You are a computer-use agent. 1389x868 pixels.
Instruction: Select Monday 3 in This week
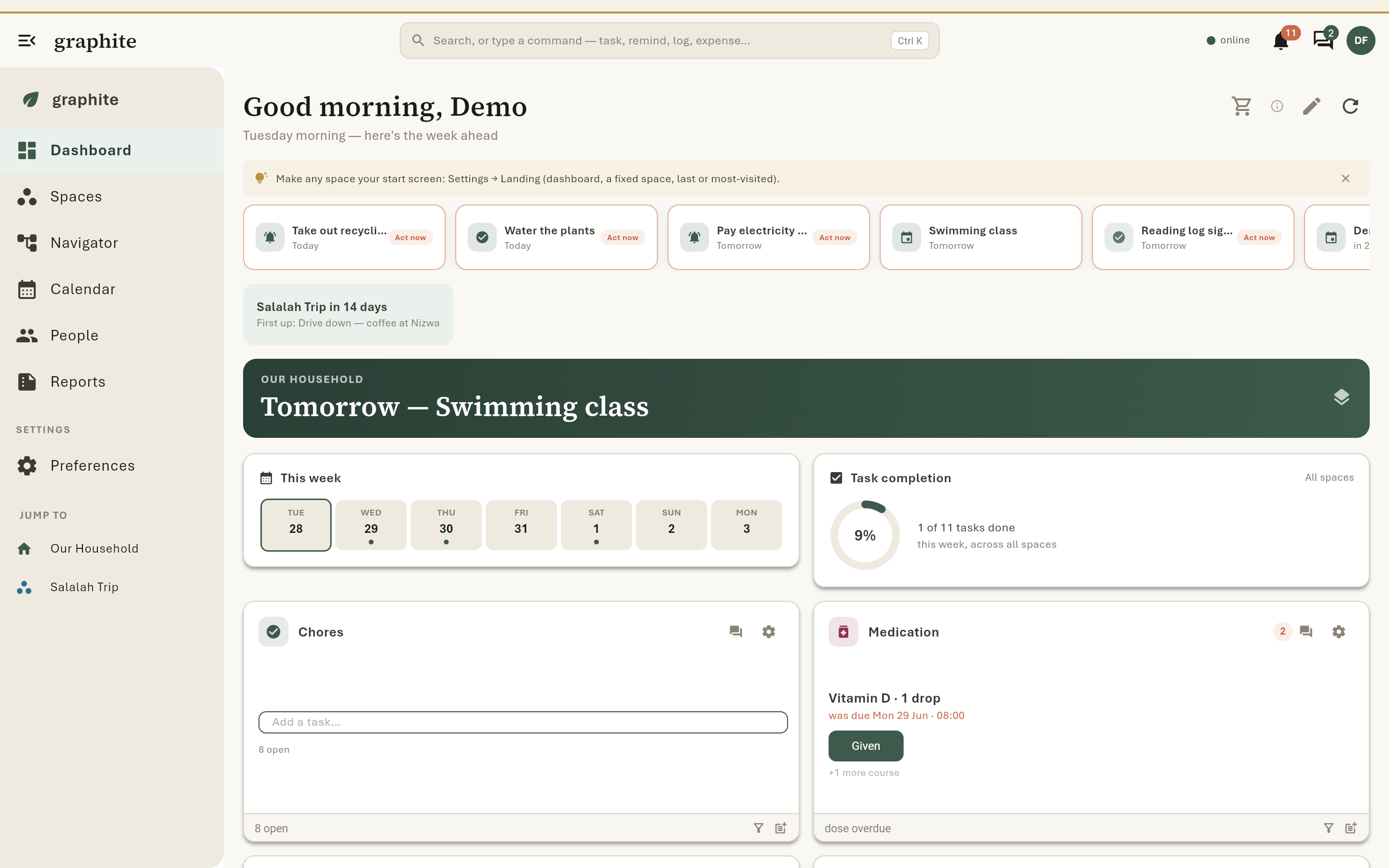[x=747, y=525]
